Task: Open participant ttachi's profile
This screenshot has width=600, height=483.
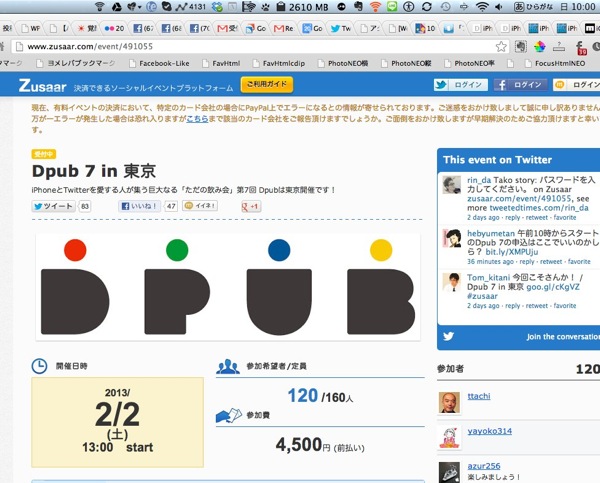Action: [x=479, y=396]
